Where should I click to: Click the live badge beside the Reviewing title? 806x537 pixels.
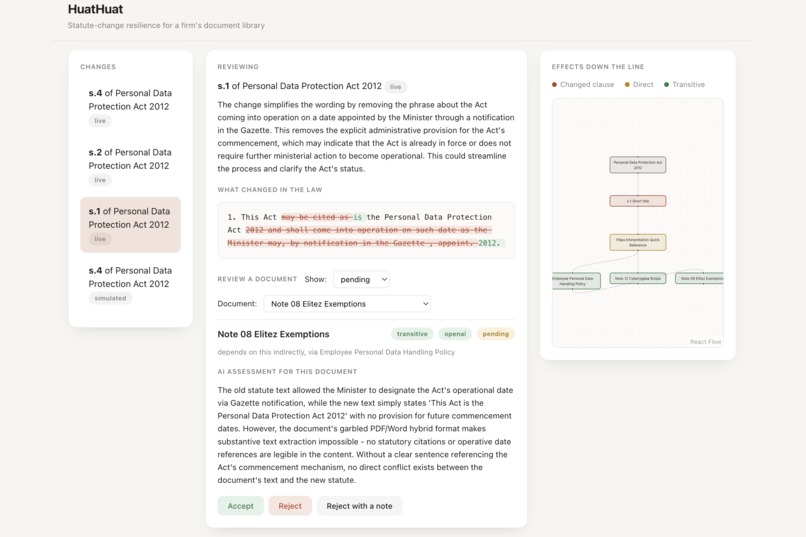tap(395, 87)
